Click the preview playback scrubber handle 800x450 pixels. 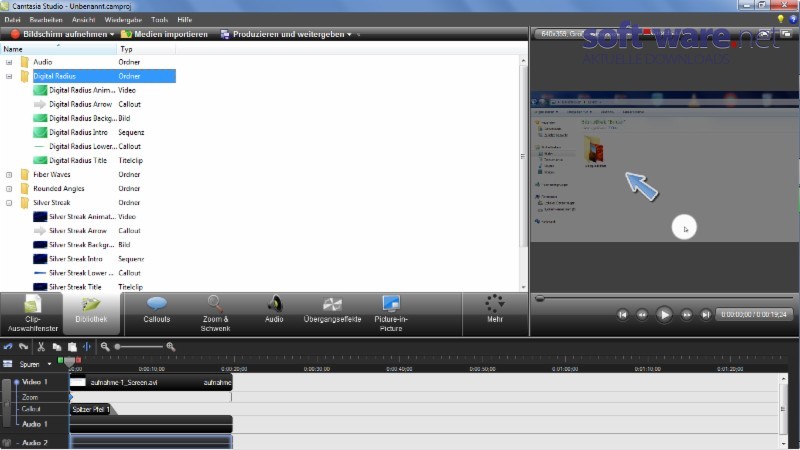[x=539, y=298]
